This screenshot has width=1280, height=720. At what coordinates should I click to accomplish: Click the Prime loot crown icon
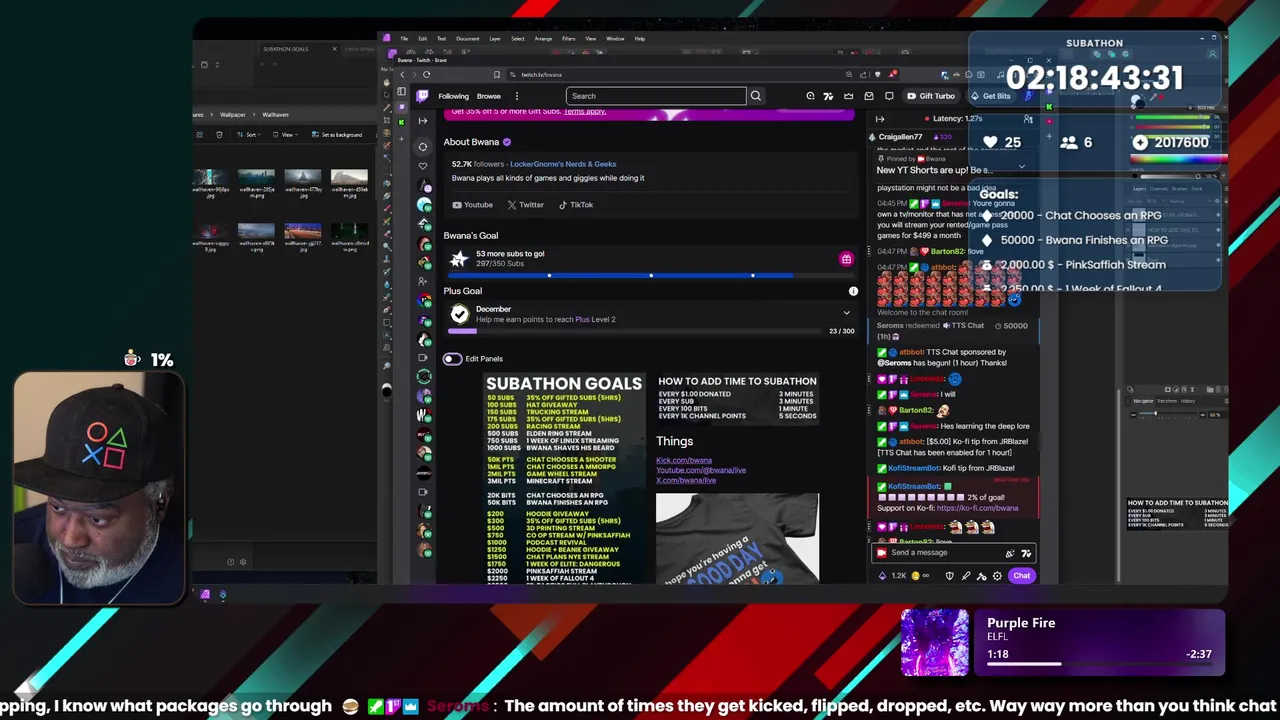(848, 96)
